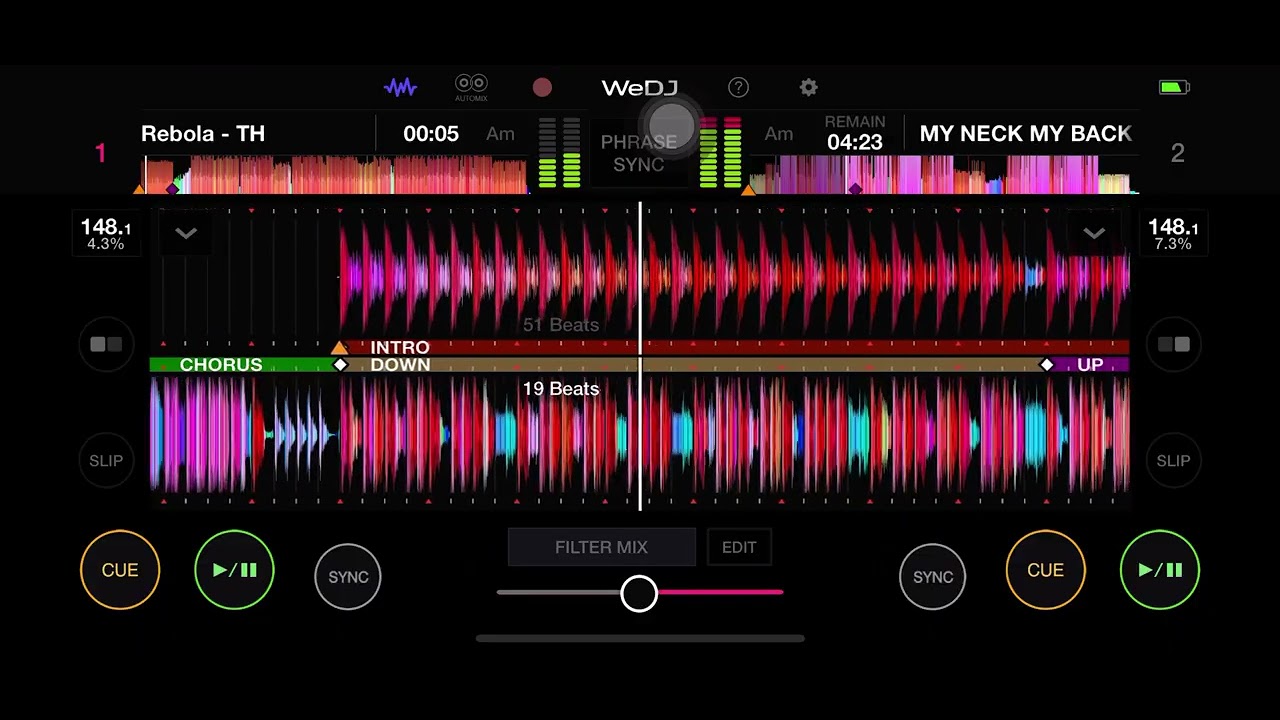Viewport: 1280px width, 720px height.
Task: Tap the WeDJ logo
Action: (x=640, y=88)
